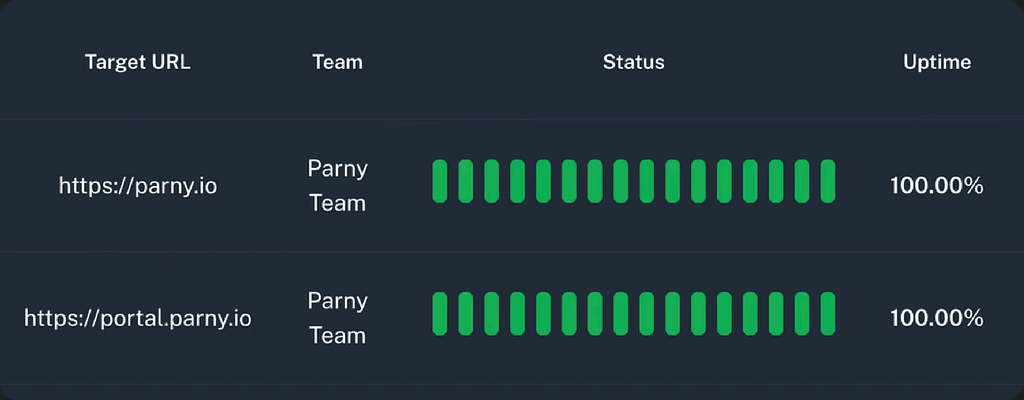This screenshot has height=400, width=1024.
Task: Select last status bar for parny.io
Action: [x=828, y=181]
